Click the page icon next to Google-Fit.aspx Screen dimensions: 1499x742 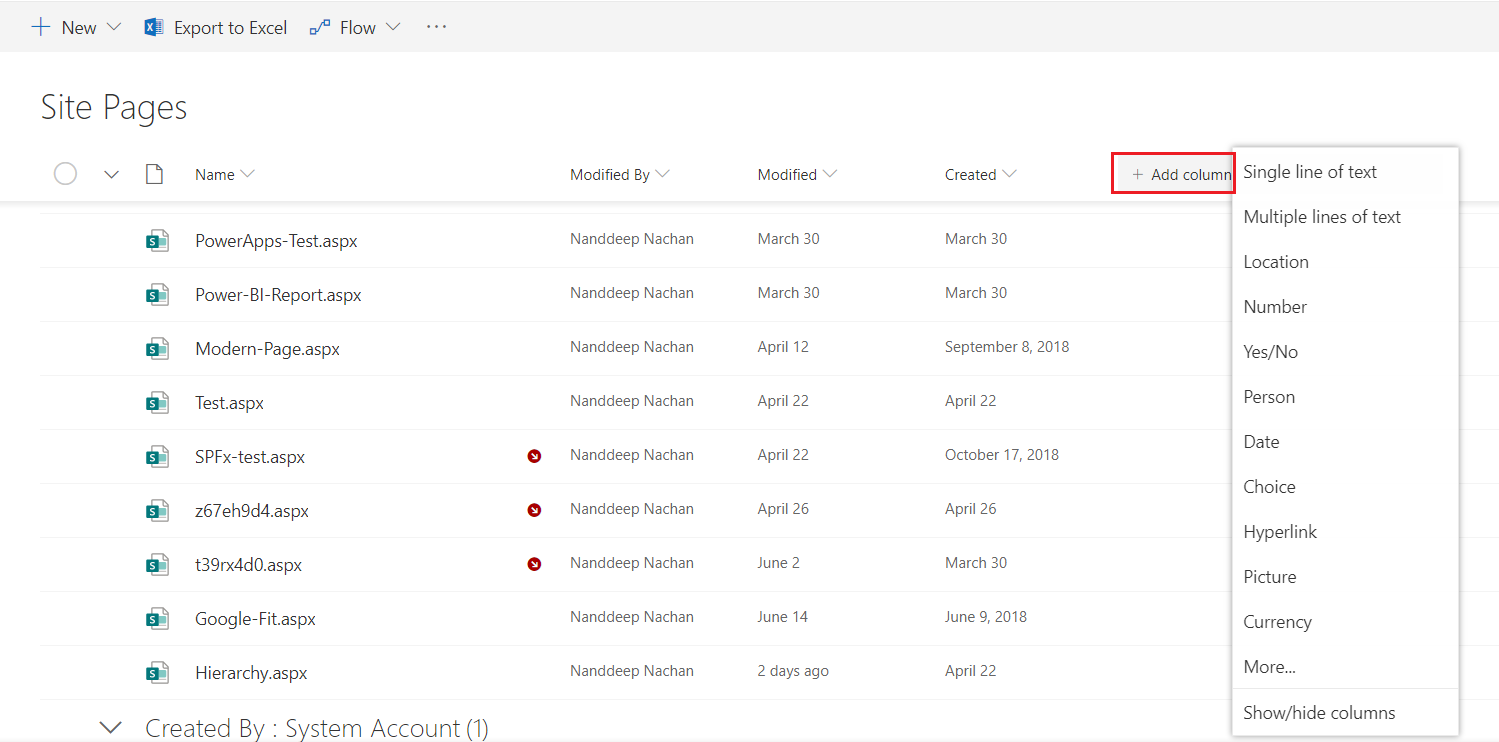click(x=156, y=618)
